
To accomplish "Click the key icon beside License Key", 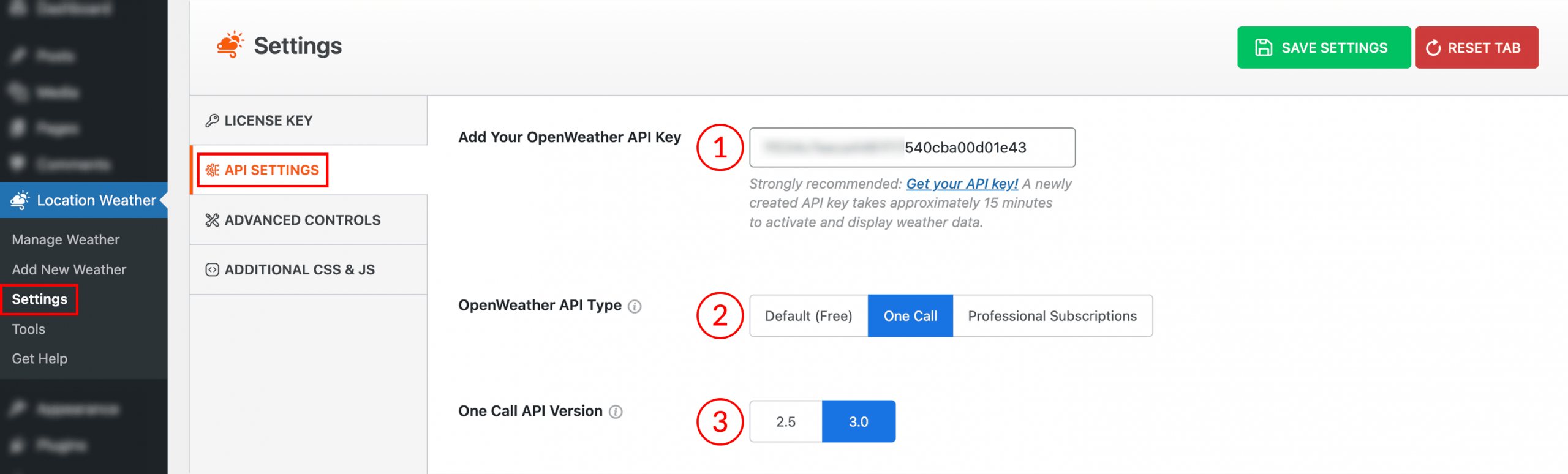I will (x=212, y=121).
